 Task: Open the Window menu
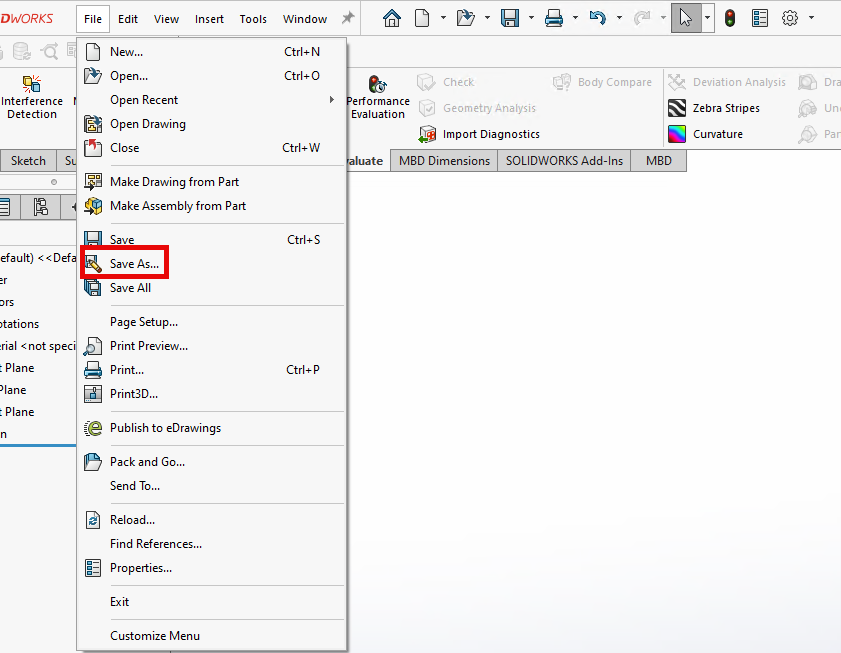305,19
